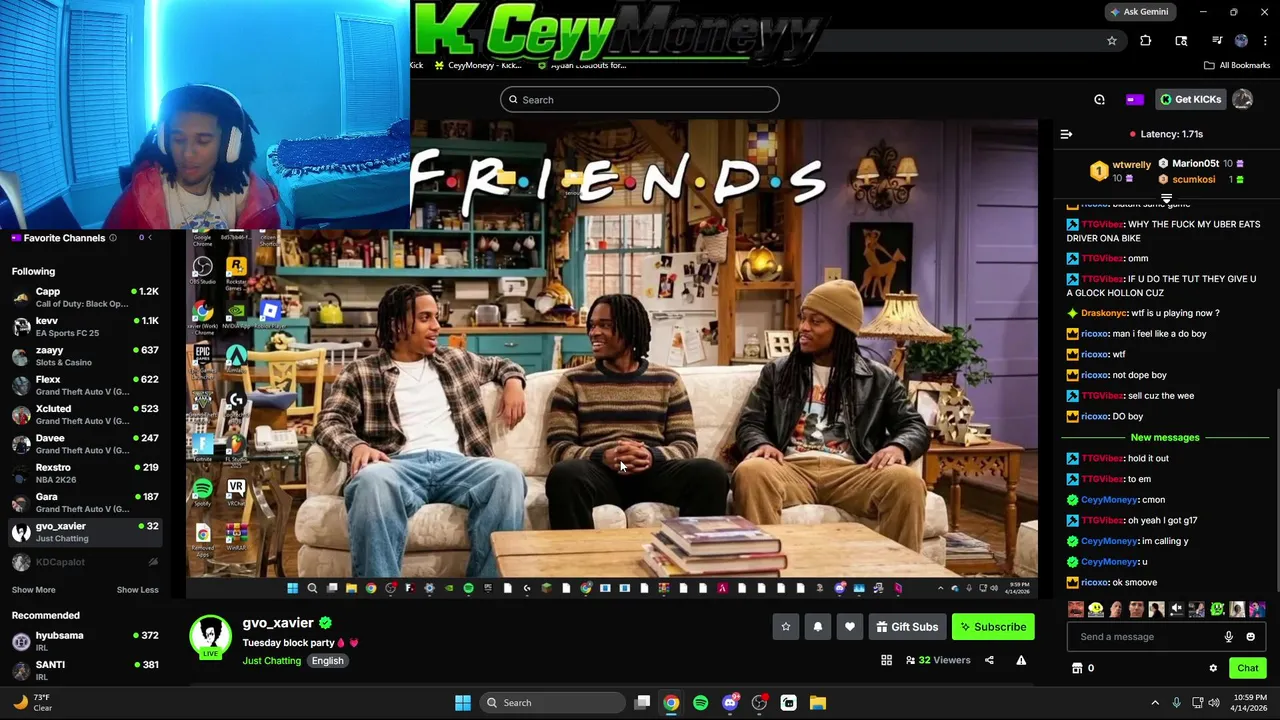This screenshot has width=1280, height=720.
Task: Report stream with the warning icon
Action: 1021,660
